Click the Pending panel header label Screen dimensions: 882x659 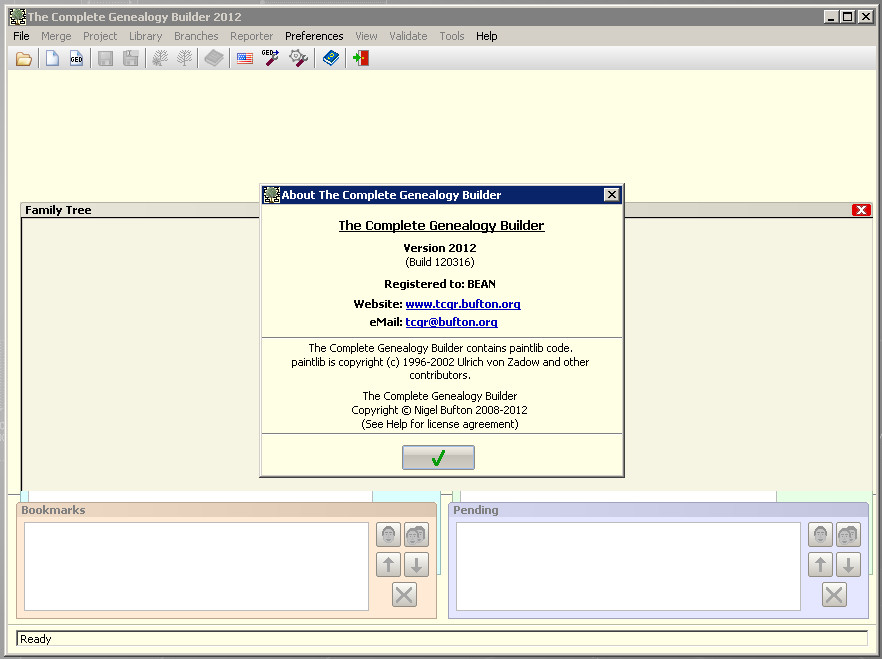point(476,510)
